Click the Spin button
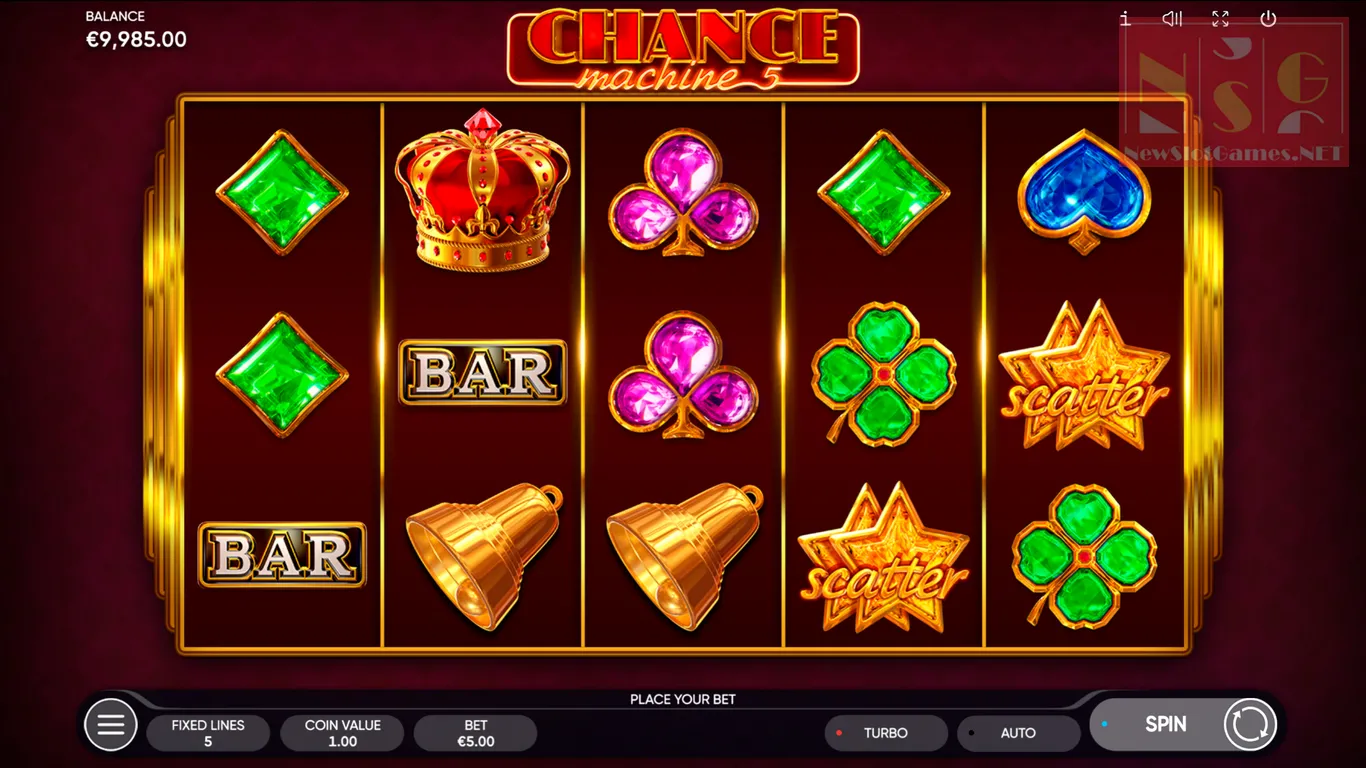Viewport: 1366px width, 768px height. (1165, 724)
